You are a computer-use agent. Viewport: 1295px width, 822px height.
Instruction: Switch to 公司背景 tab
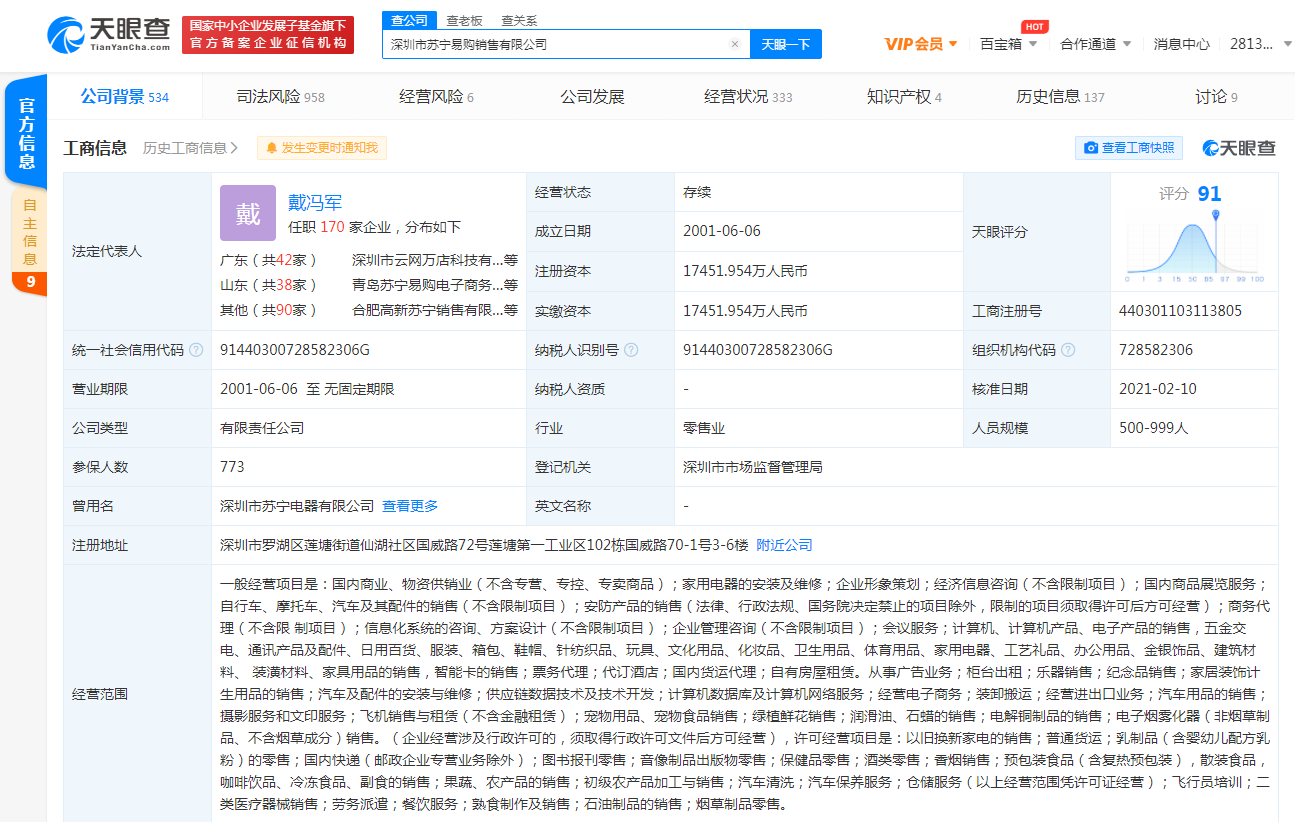pos(124,97)
